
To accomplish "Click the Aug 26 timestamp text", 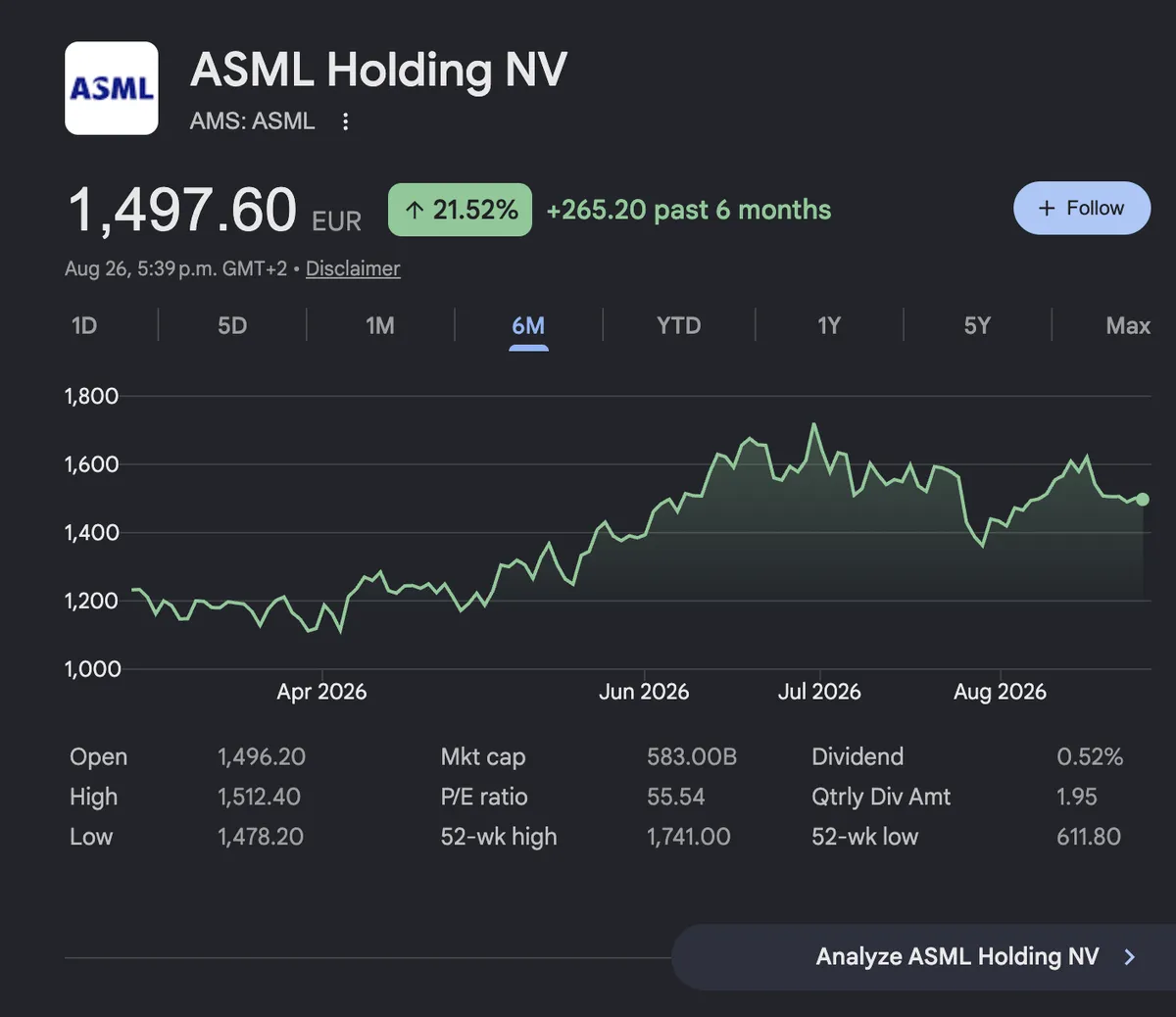I will click(x=175, y=268).
